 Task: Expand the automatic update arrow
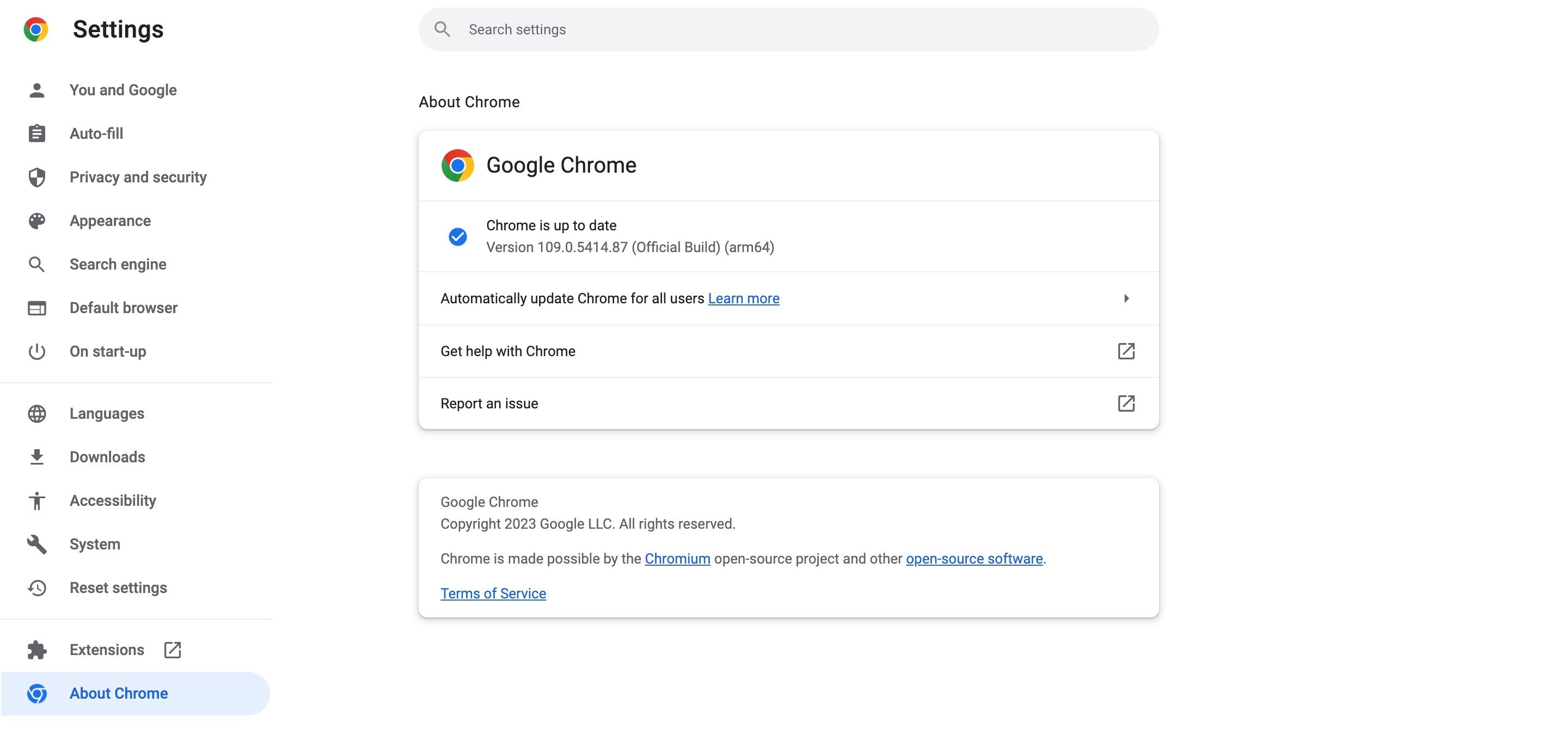point(1126,298)
